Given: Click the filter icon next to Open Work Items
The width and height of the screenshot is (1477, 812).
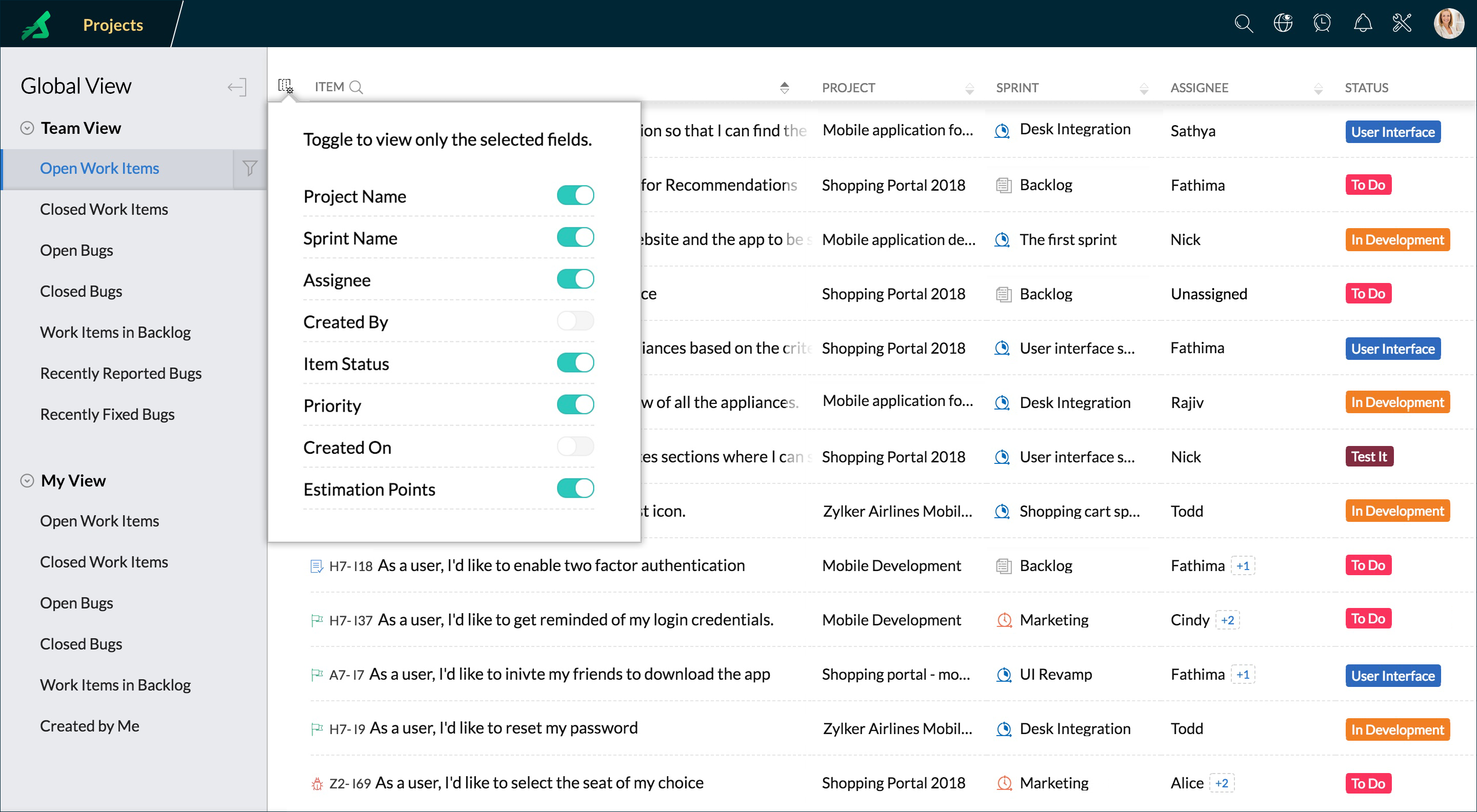Looking at the screenshot, I should pos(250,167).
